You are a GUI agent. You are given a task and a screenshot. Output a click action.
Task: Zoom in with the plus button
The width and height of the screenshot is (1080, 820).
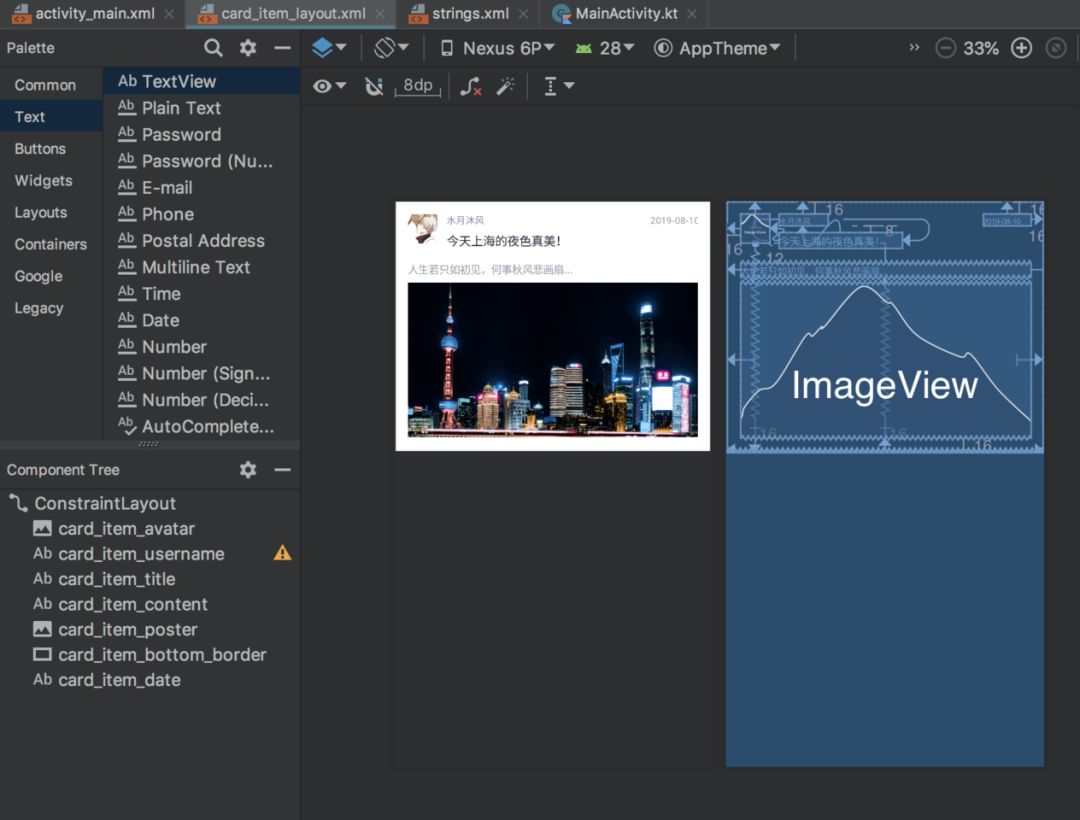coord(1021,48)
